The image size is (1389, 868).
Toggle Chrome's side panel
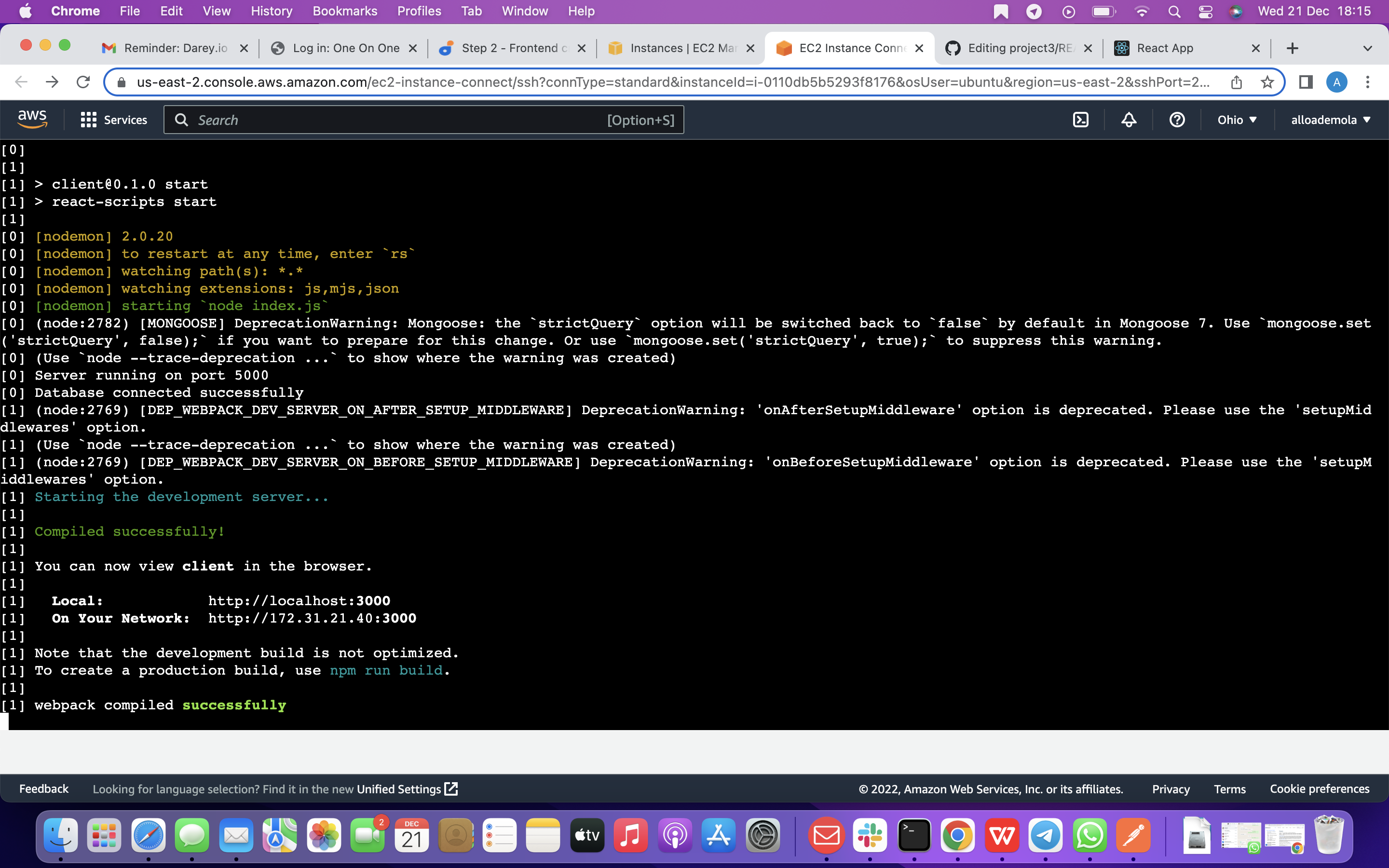(x=1305, y=82)
